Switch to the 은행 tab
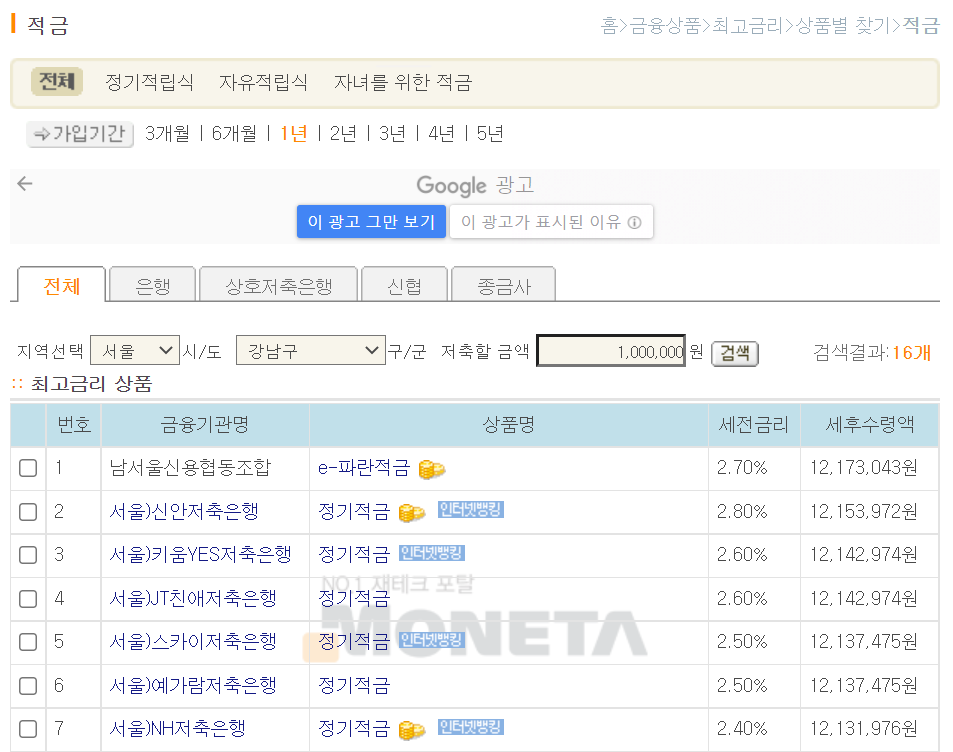Screen dimensions: 953x752 tap(153, 285)
